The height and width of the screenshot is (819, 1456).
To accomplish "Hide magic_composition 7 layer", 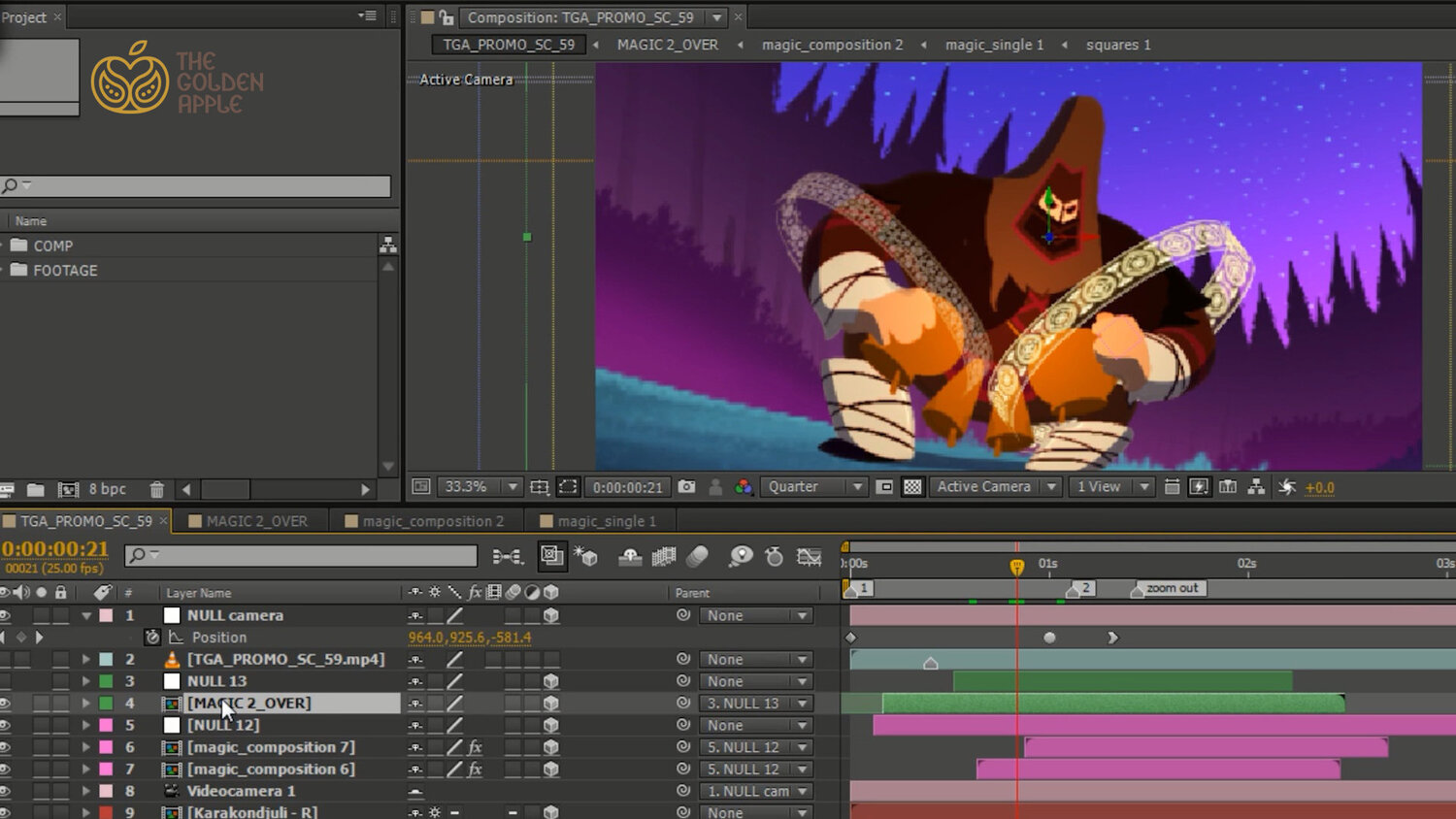I will (x=6, y=747).
